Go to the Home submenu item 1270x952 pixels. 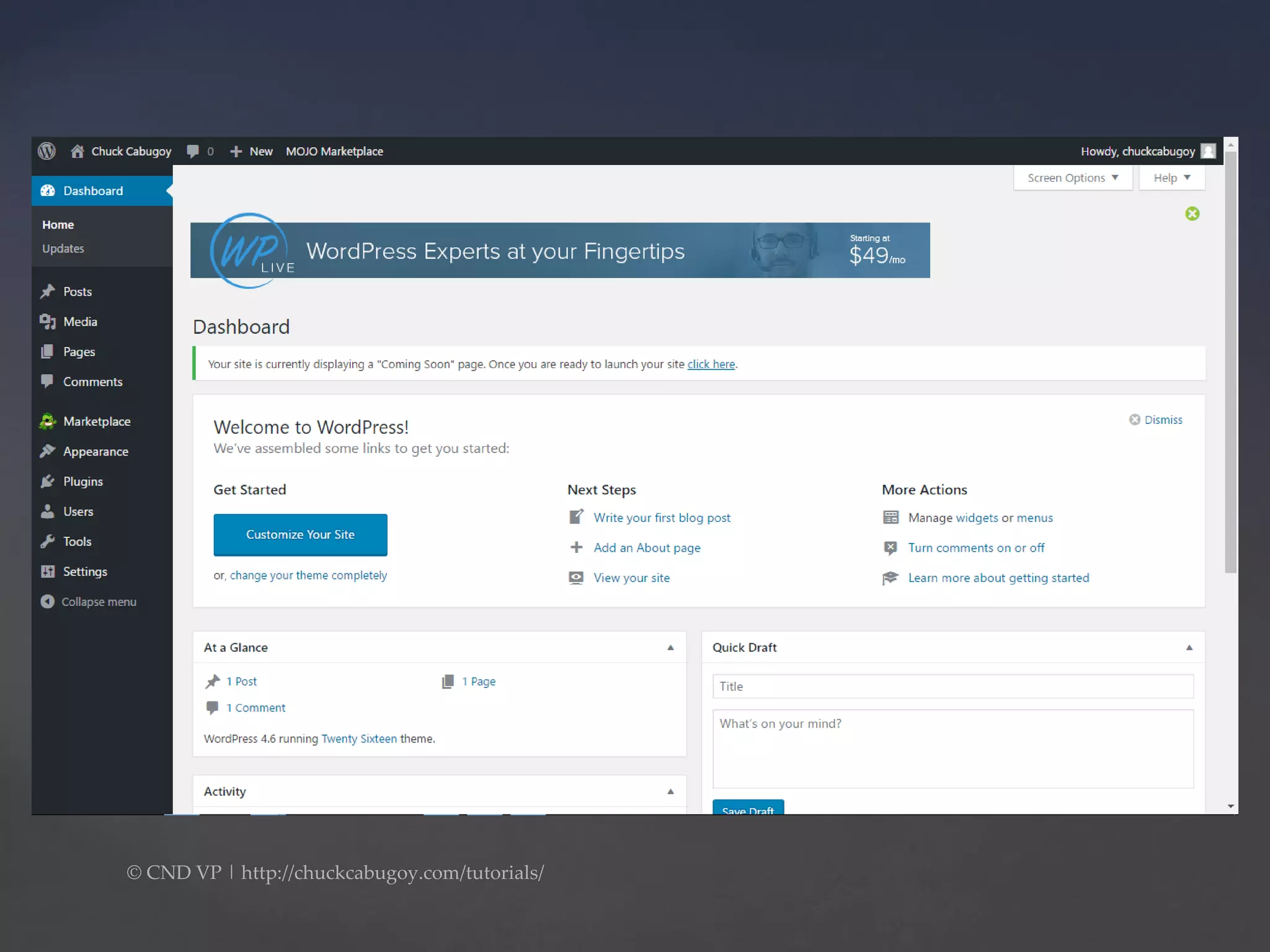tap(58, 224)
